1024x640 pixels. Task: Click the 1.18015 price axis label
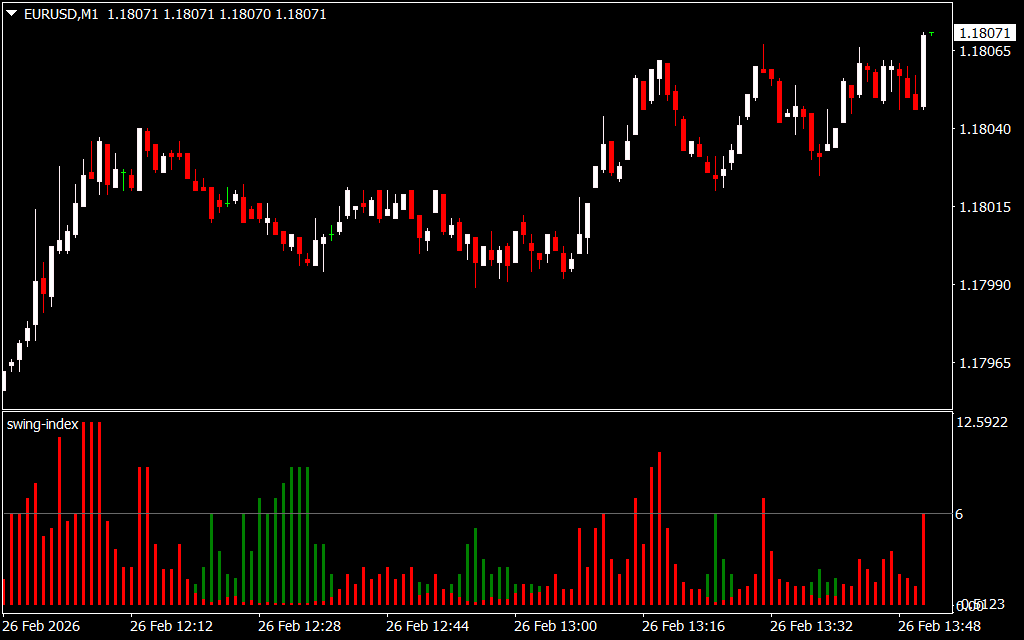click(x=982, y=207)
